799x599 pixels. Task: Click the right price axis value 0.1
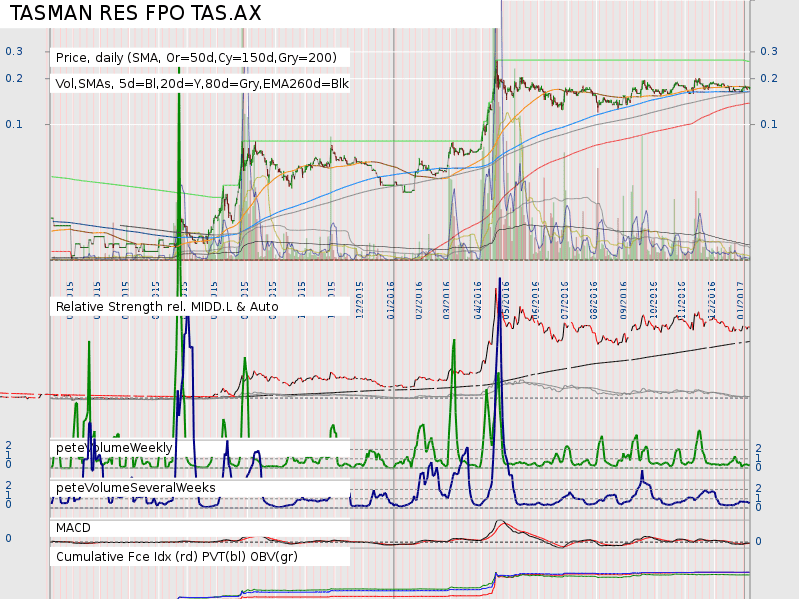click(769, 124)
